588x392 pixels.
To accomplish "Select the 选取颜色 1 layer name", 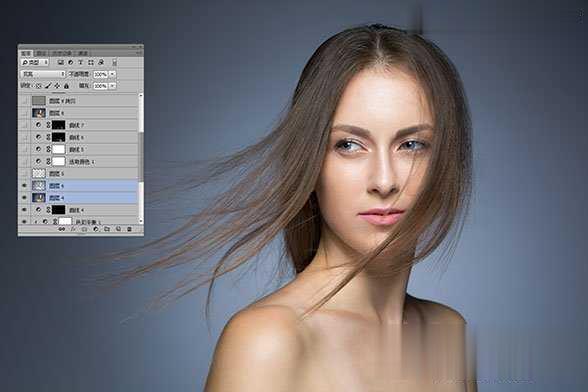I will pyautogui.click(x=82, y=162).
